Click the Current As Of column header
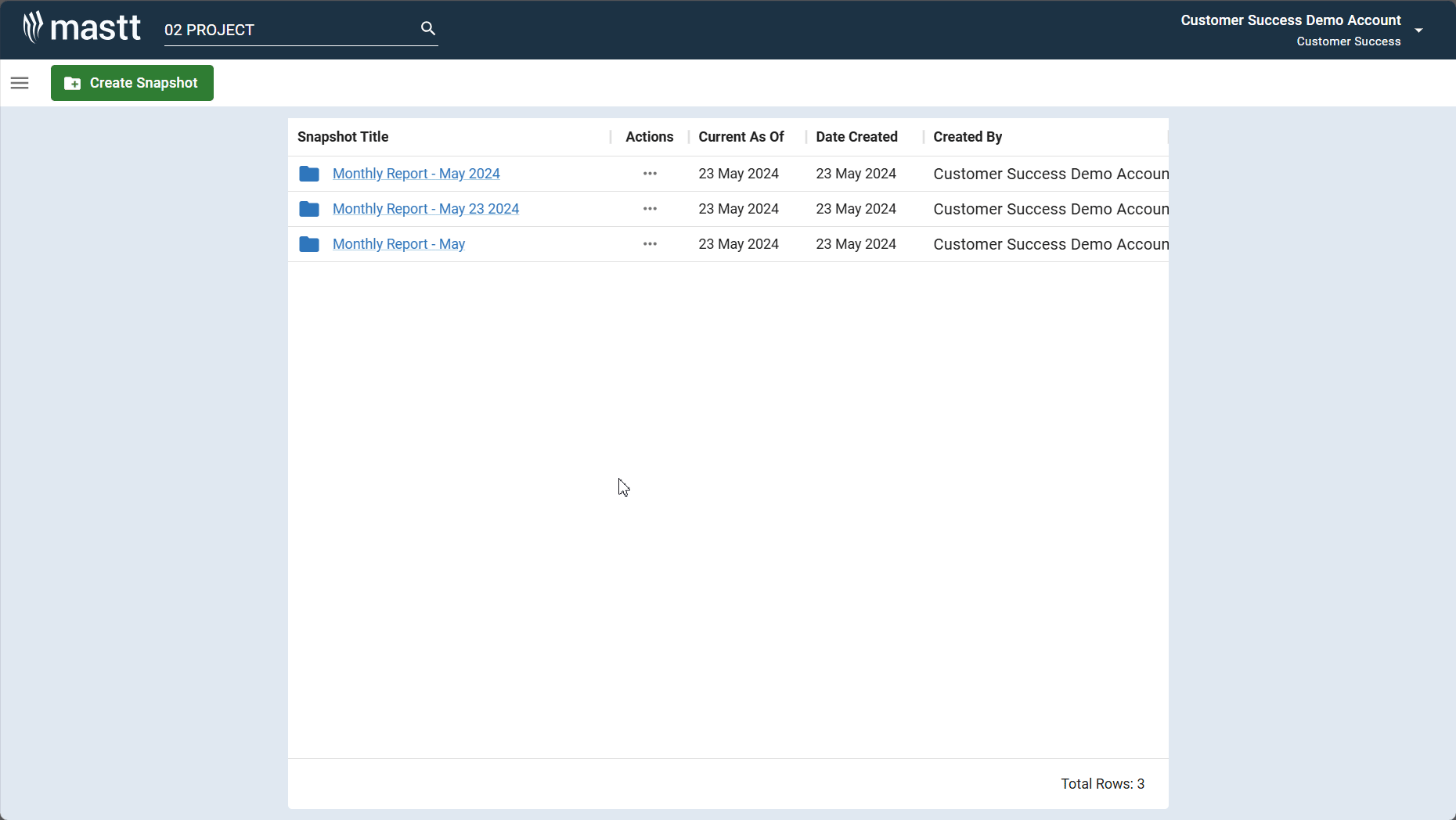The height and width of the screenshot is (820, 1456). [741, 137]
